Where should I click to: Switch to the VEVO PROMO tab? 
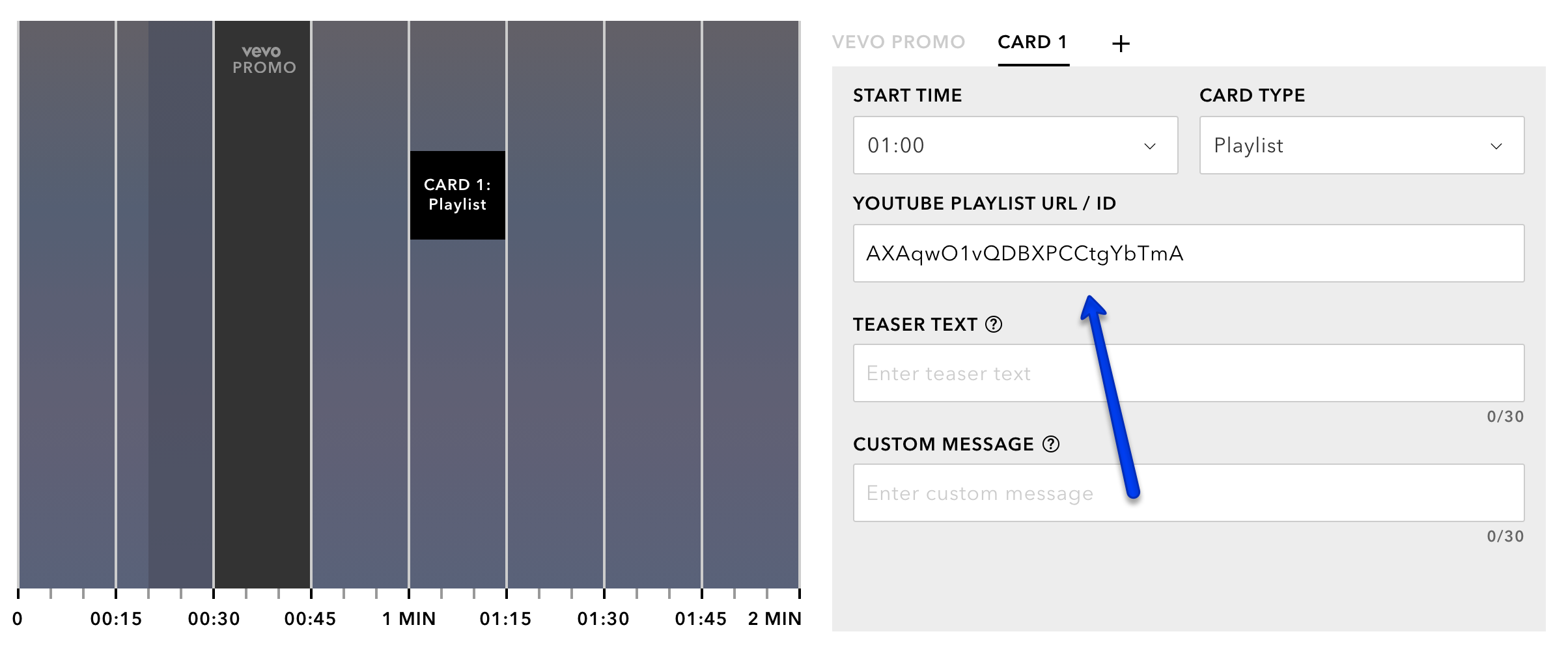click(x=899, y=42)
